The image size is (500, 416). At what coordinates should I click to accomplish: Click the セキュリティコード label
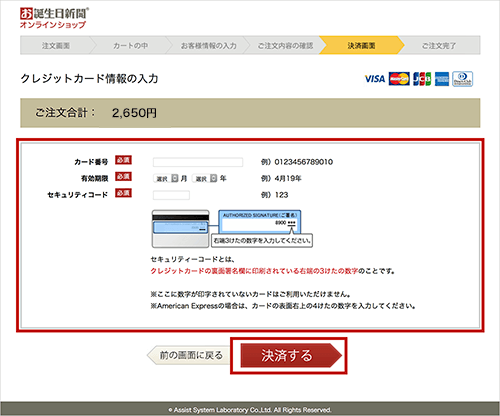(78, 195)
